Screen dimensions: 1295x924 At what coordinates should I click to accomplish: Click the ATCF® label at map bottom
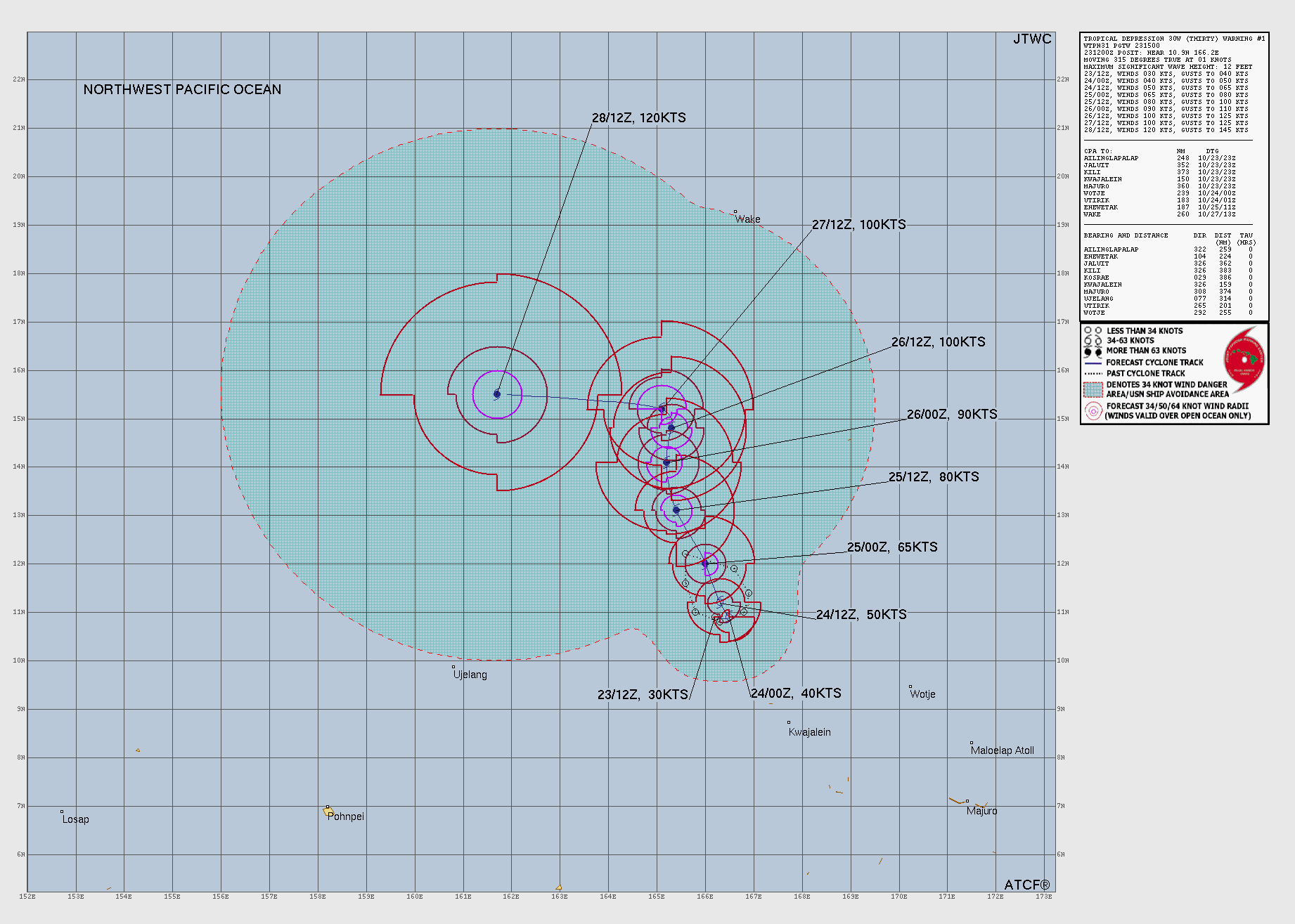tap(1026, 885)
